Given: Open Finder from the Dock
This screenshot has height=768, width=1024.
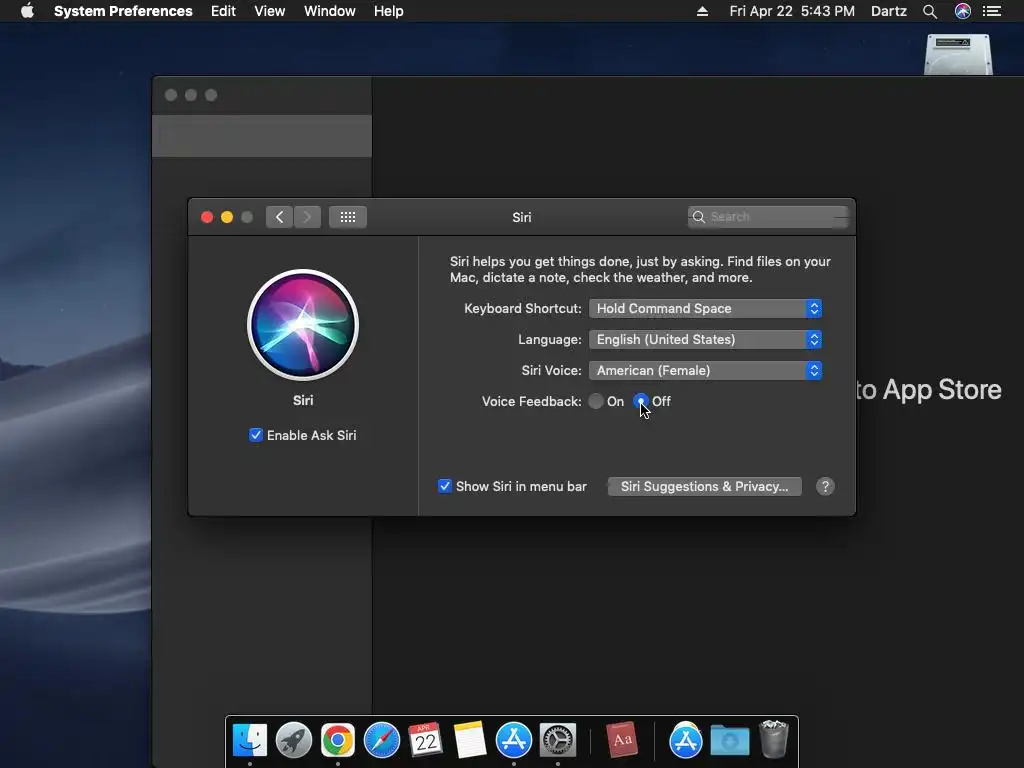Looking at the screenshot, I should [250, 741].
